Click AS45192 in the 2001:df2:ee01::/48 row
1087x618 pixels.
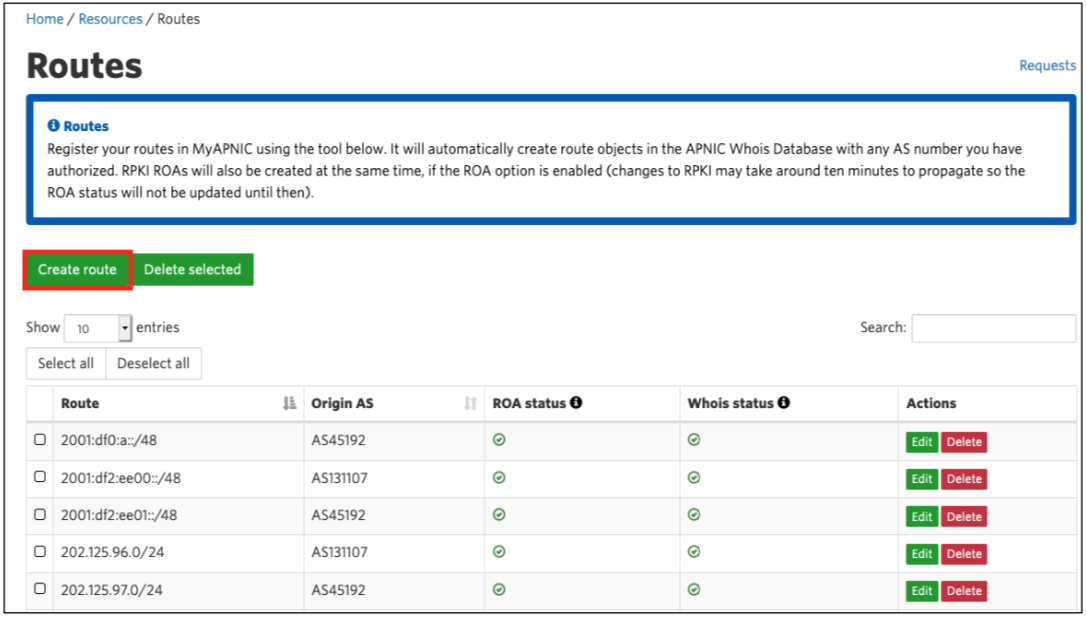point(338,515)
